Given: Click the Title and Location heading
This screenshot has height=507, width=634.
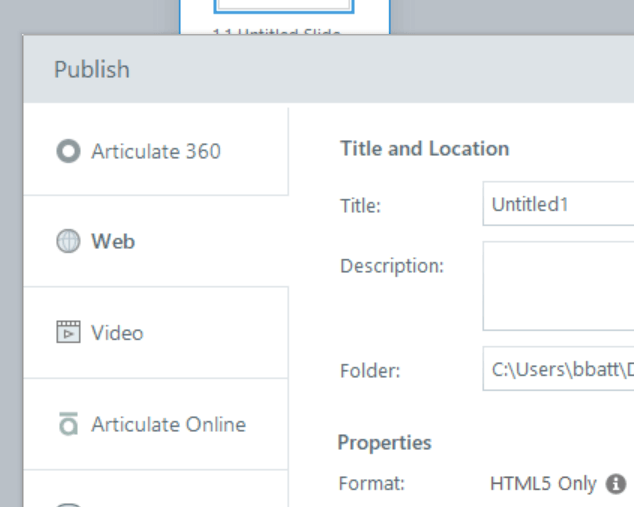Looking at the screenshot, I should coord(425,148).
